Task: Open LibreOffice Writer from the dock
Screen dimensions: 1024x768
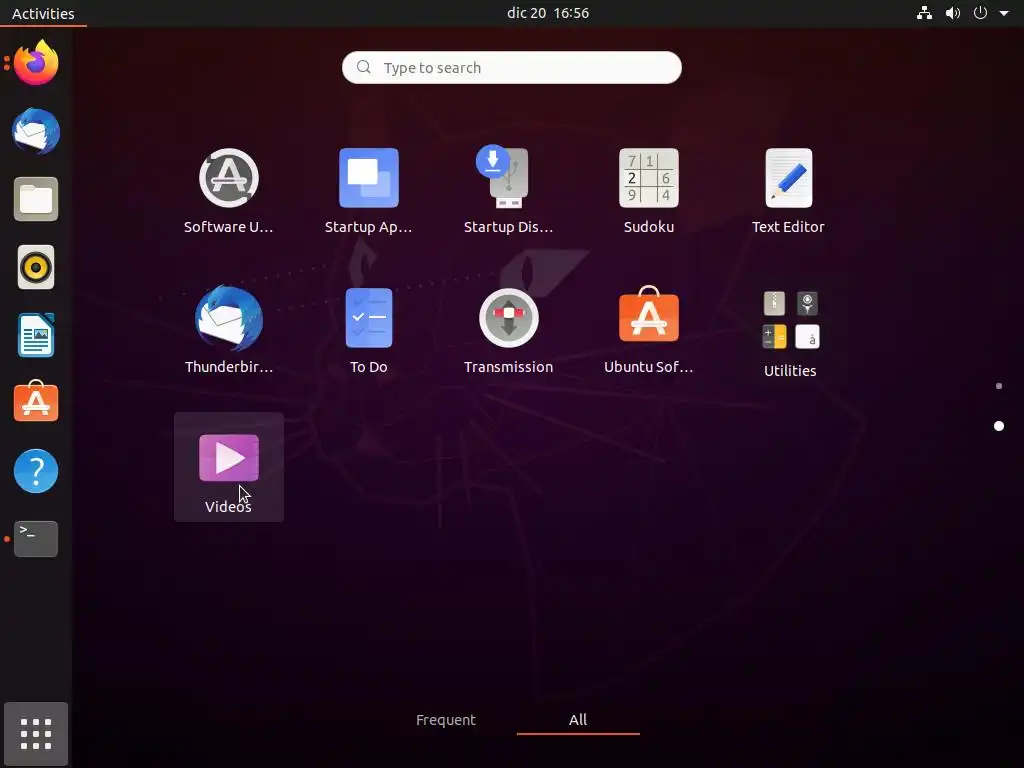Action: 36,335
